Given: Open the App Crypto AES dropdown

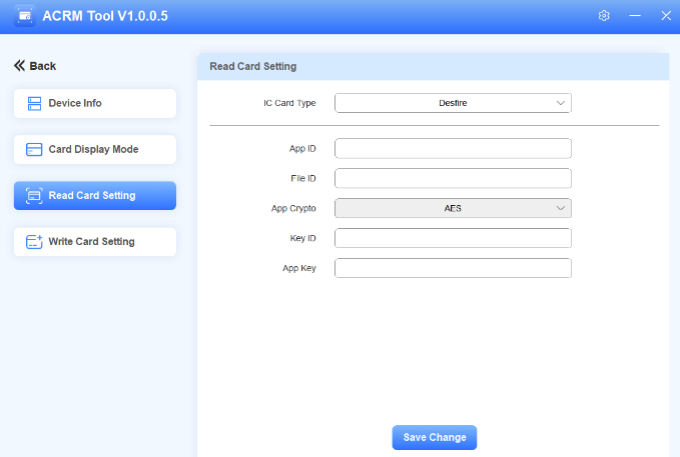Looking at the screenshot, I should click(x=453, y=208).
